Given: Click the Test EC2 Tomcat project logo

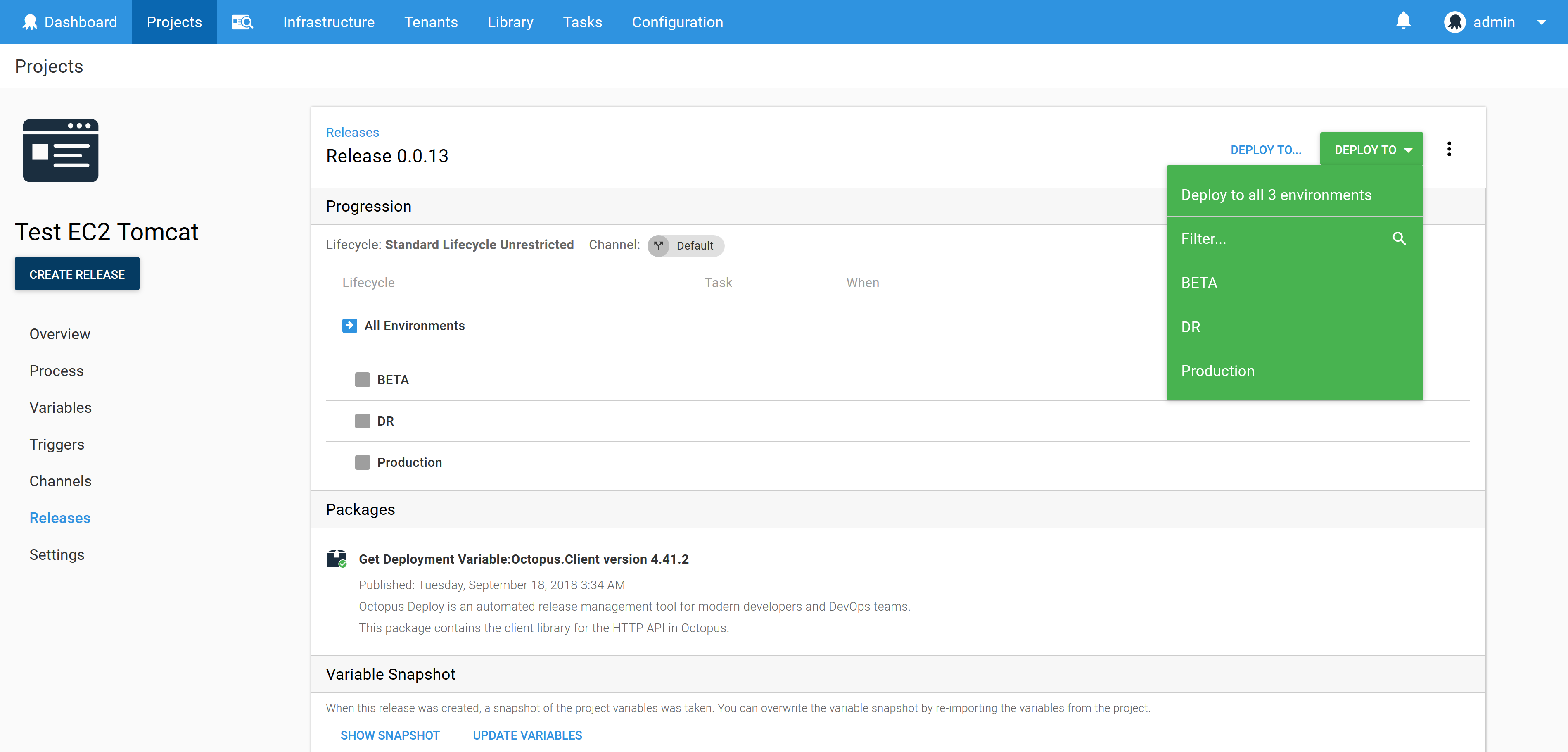Looking at the screenshot, I should pyautogui.click(x=61, y=150).
